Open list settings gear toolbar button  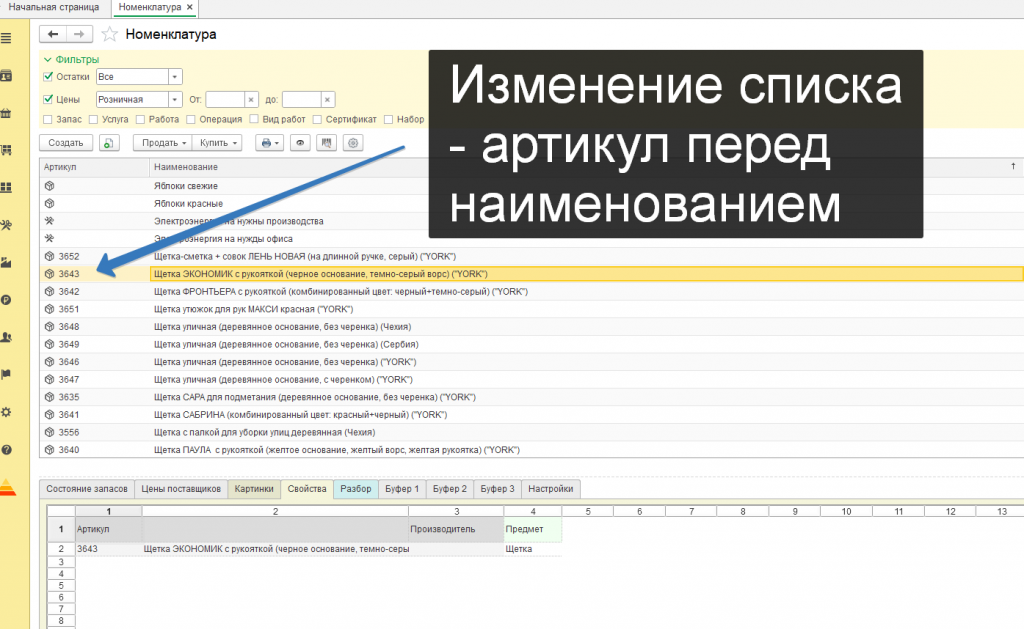tap(353, 142)
